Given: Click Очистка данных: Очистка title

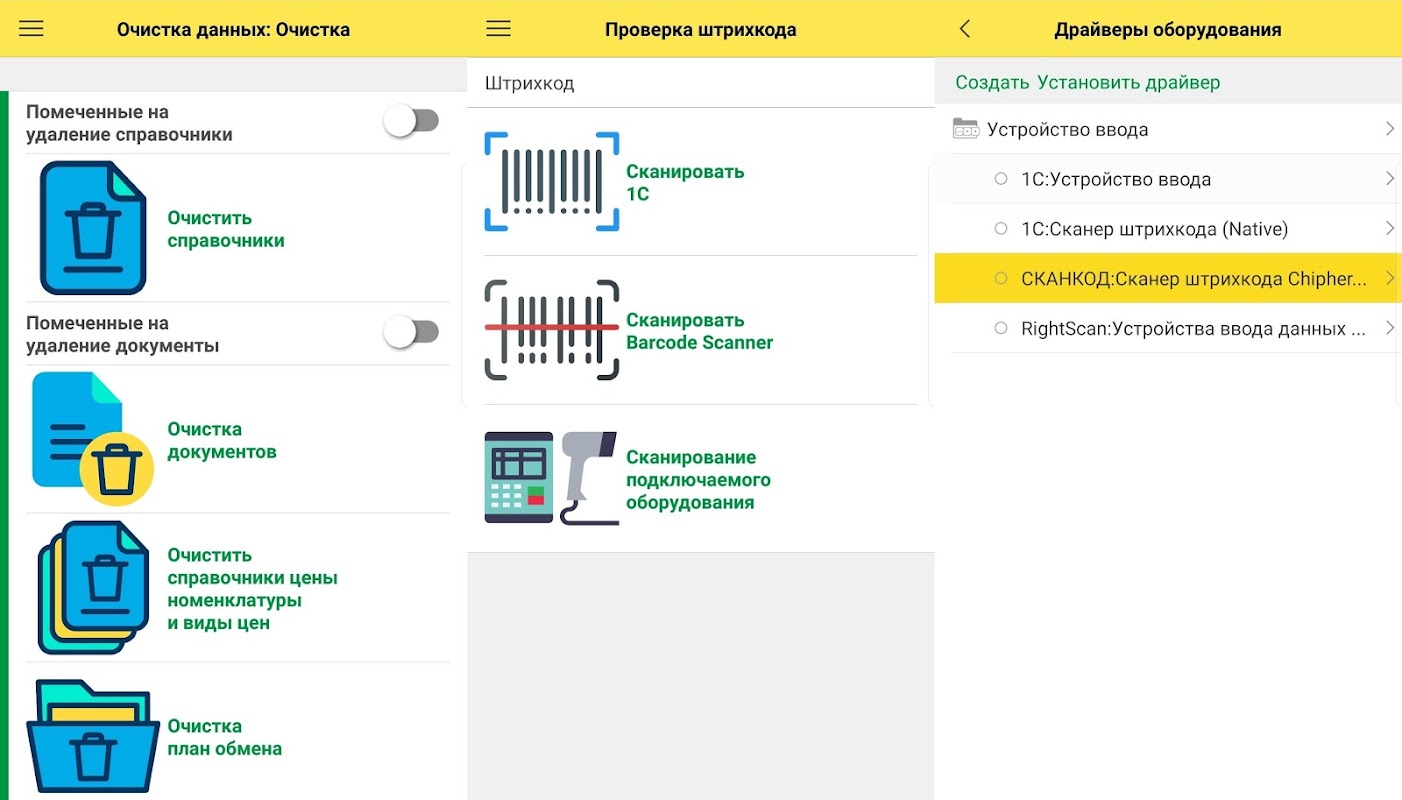Looking at the screenshot, I should coord(233,29).
